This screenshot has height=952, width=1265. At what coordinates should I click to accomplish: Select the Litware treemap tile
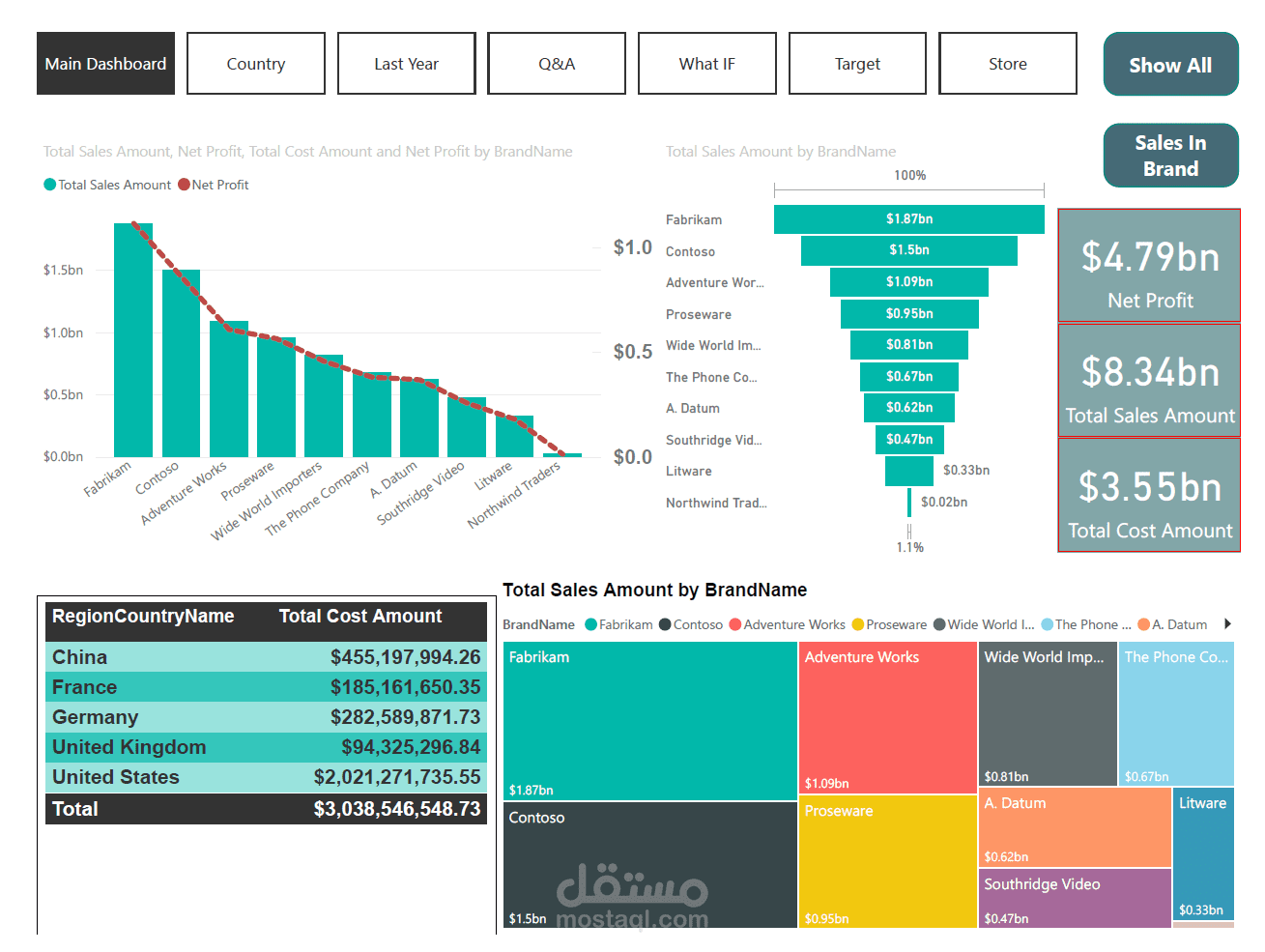1203,854
